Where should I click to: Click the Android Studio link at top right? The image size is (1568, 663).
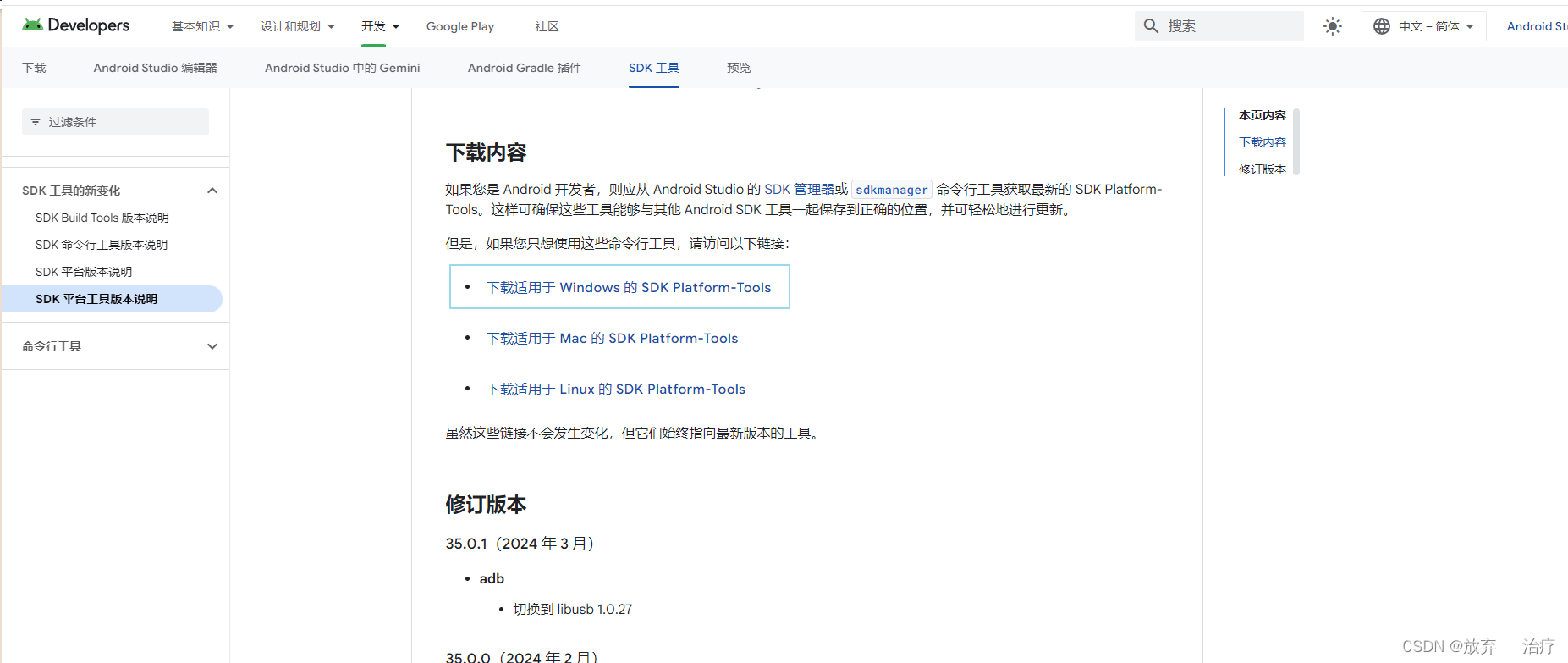[x=1537, y=26]
